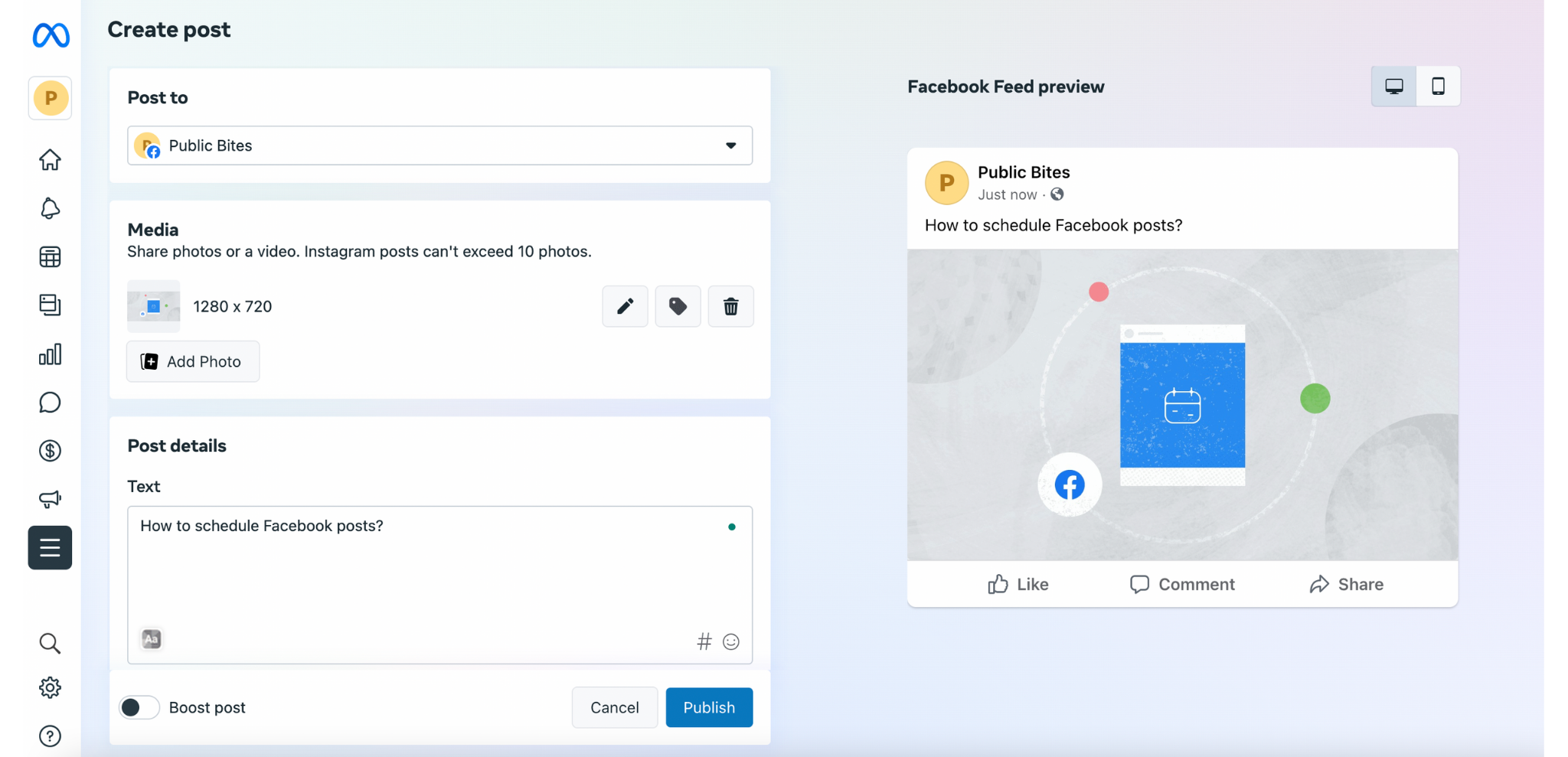Switch preview to mobile view

pyautogui.click(x=1438, y=86)
